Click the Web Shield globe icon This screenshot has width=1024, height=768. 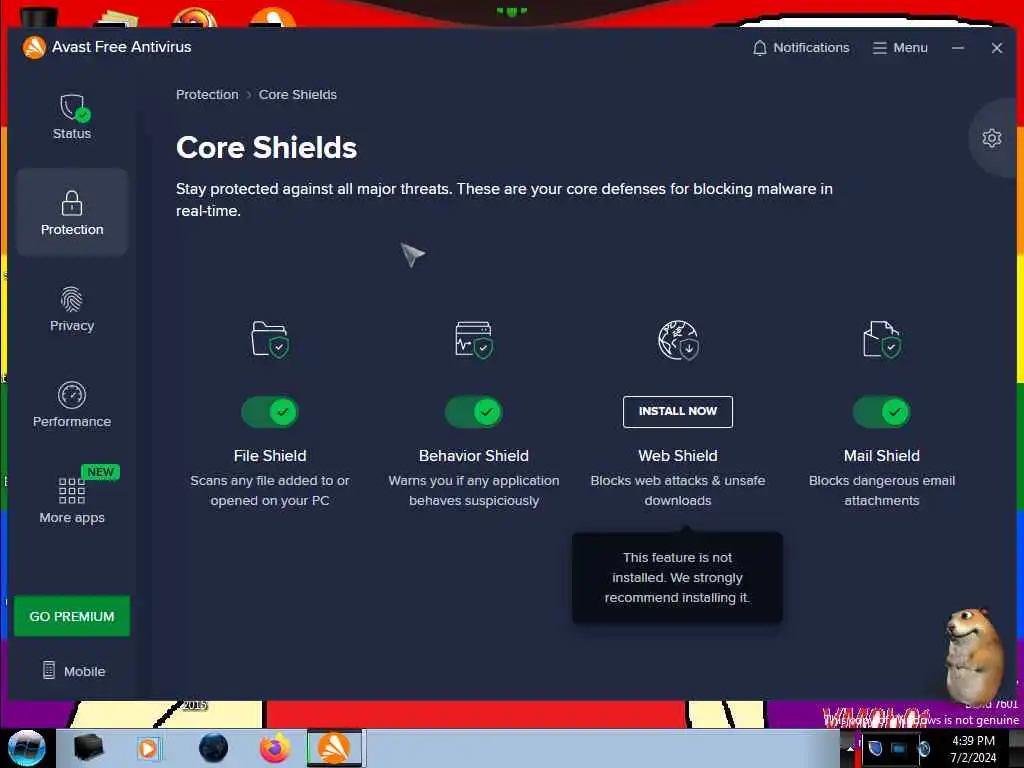click(x=678, y=340)
